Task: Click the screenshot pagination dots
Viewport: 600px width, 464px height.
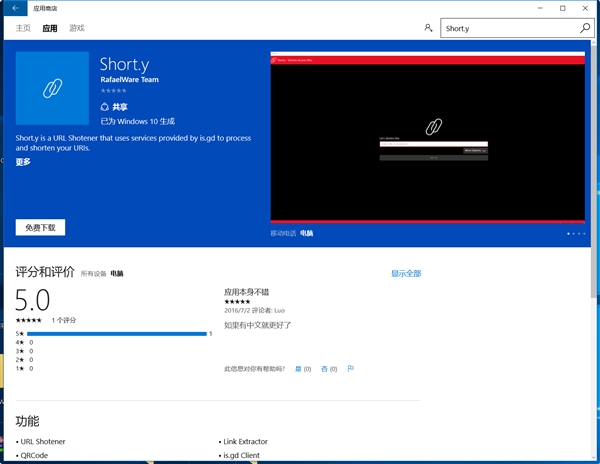Action: point(576,233)
